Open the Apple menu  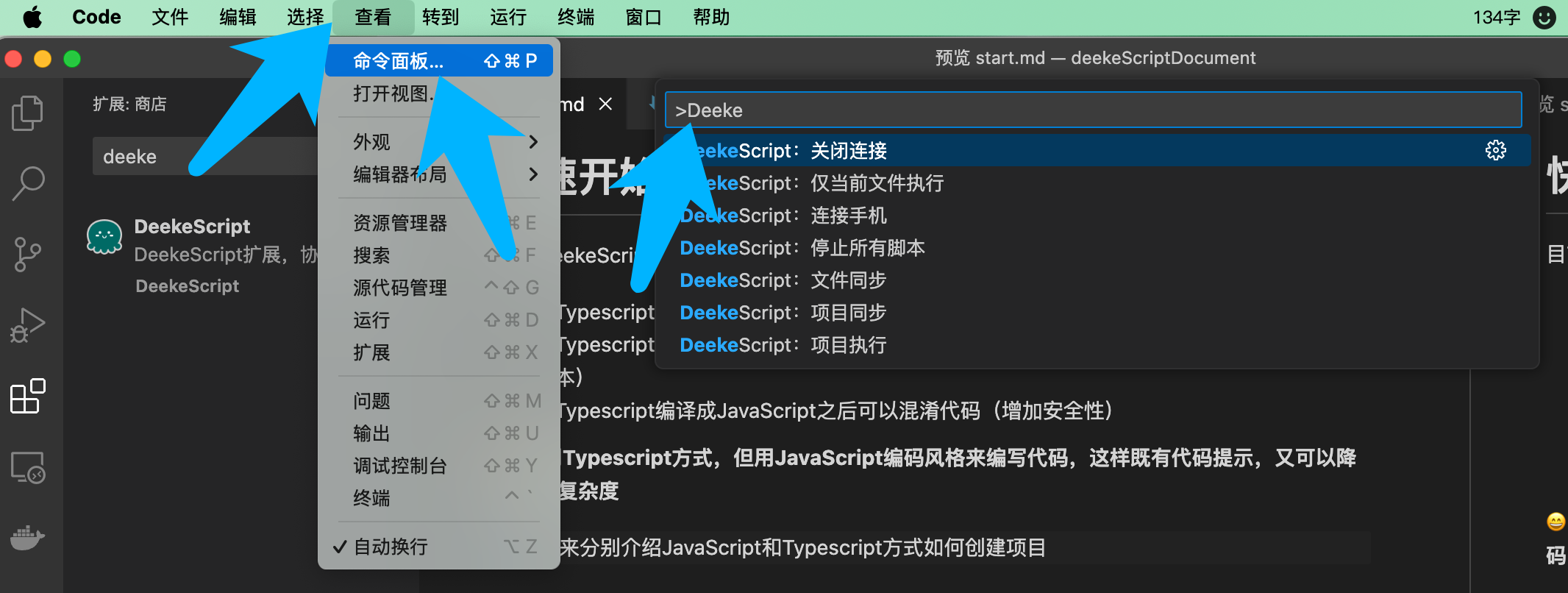[x=32, y=17]
